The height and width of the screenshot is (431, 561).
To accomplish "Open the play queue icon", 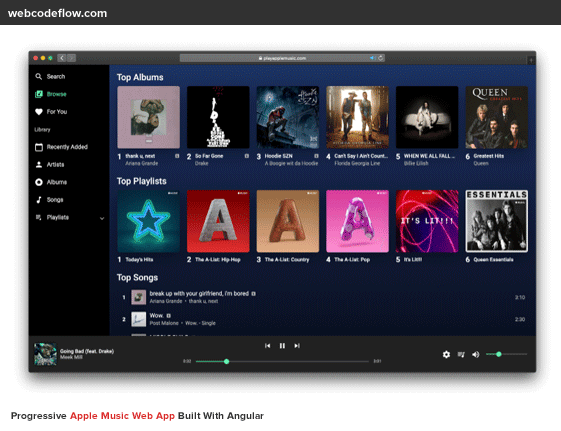I will 461,354.
